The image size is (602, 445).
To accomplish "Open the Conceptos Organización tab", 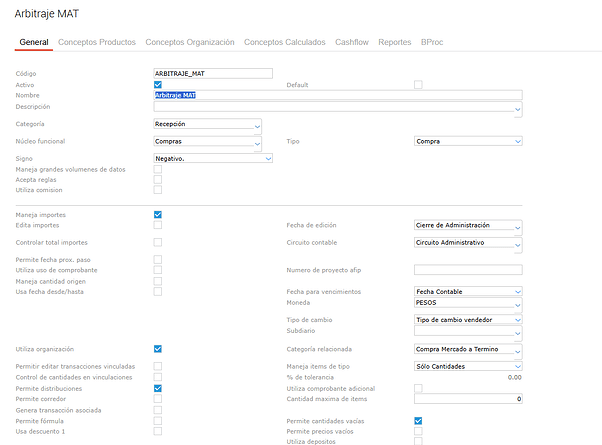I will pos(190,42).
